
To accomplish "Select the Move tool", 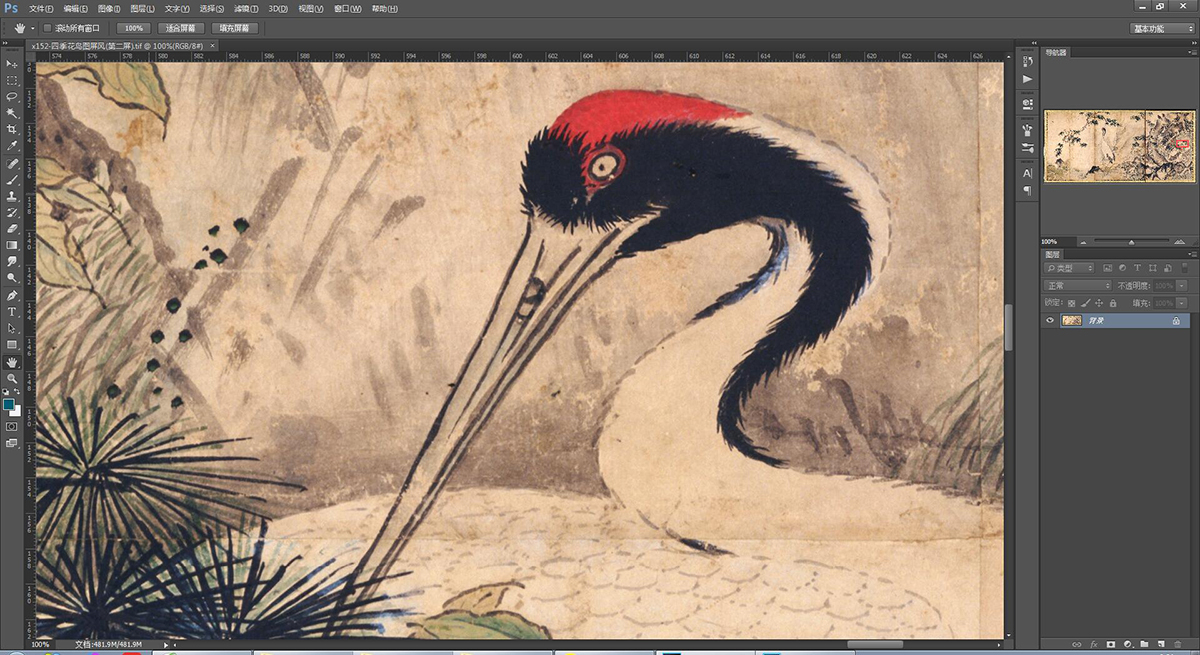I will tap(12, 64).
